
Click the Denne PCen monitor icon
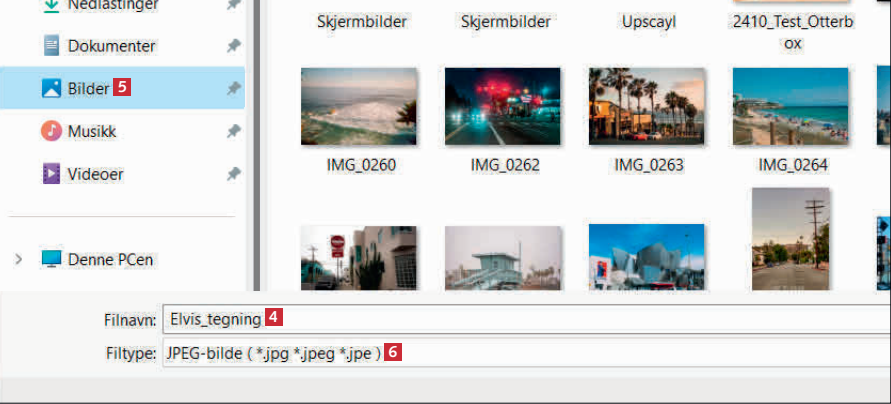(51, 259)
